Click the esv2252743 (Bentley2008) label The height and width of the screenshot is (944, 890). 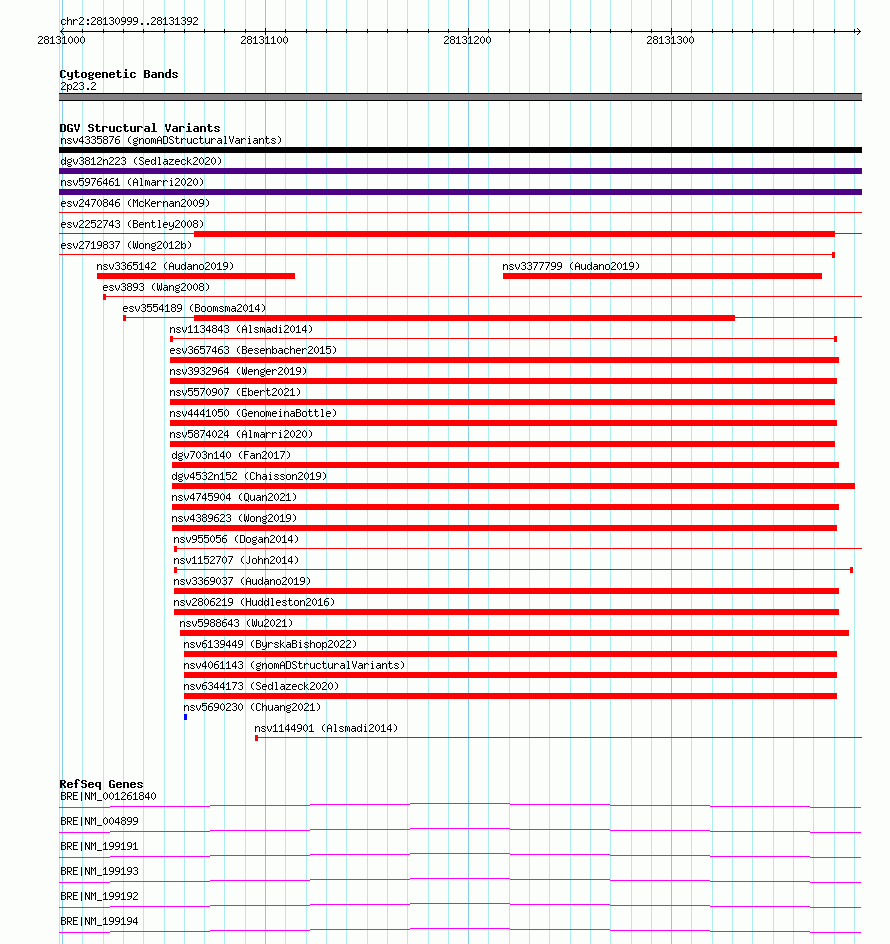click(x=132, y=225)
